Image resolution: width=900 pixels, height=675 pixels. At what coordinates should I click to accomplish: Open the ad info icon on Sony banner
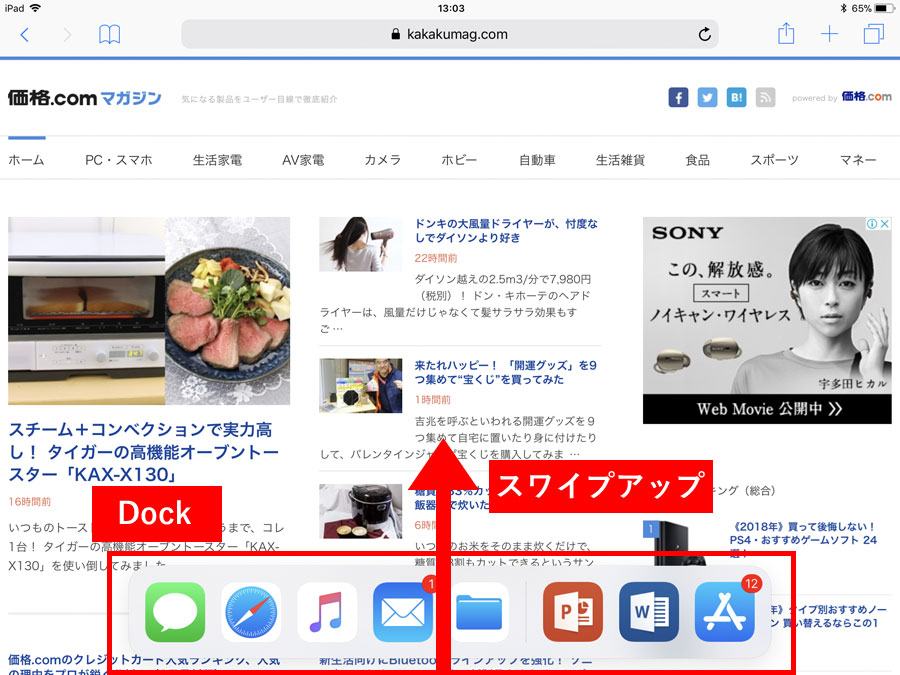[x=872, y=224]
